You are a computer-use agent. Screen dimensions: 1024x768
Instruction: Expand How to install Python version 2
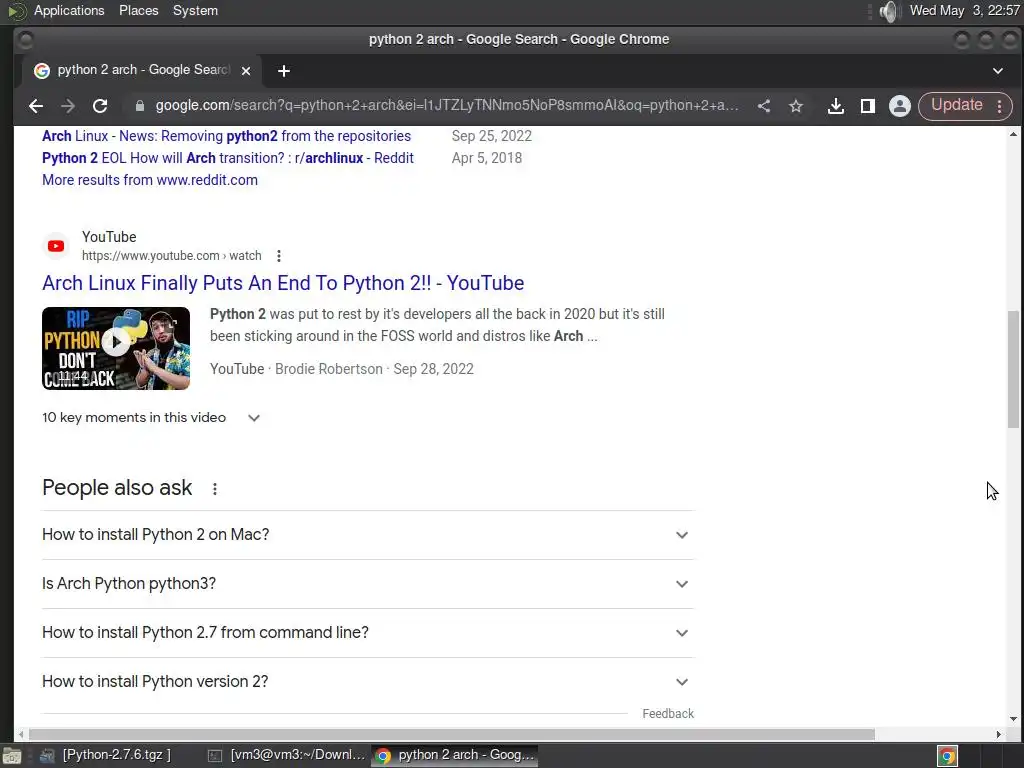click(x=368, y=682)
